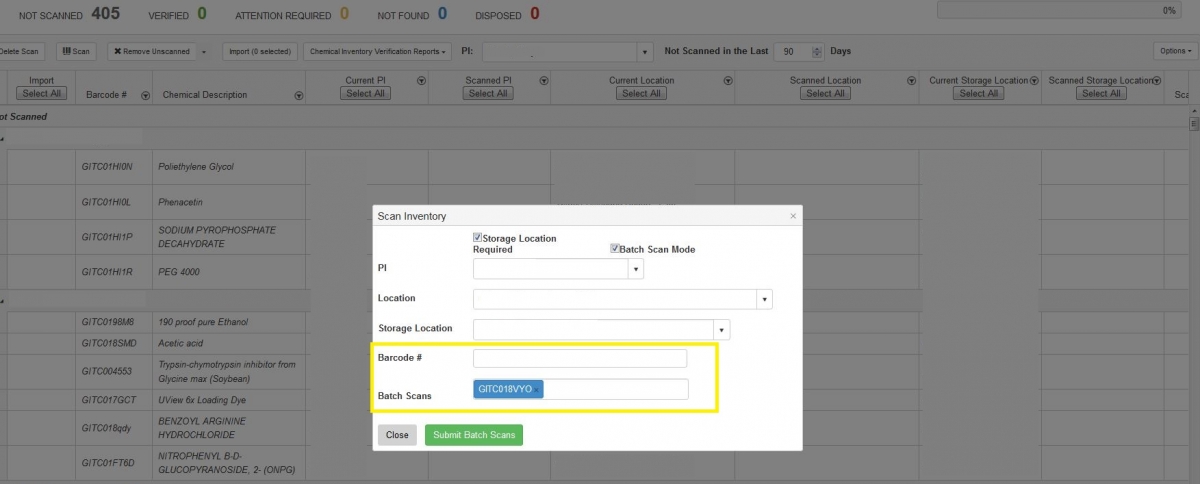Click Select All under Current Location
This screenshot has height=484, width=1200.
coord(641,93)
